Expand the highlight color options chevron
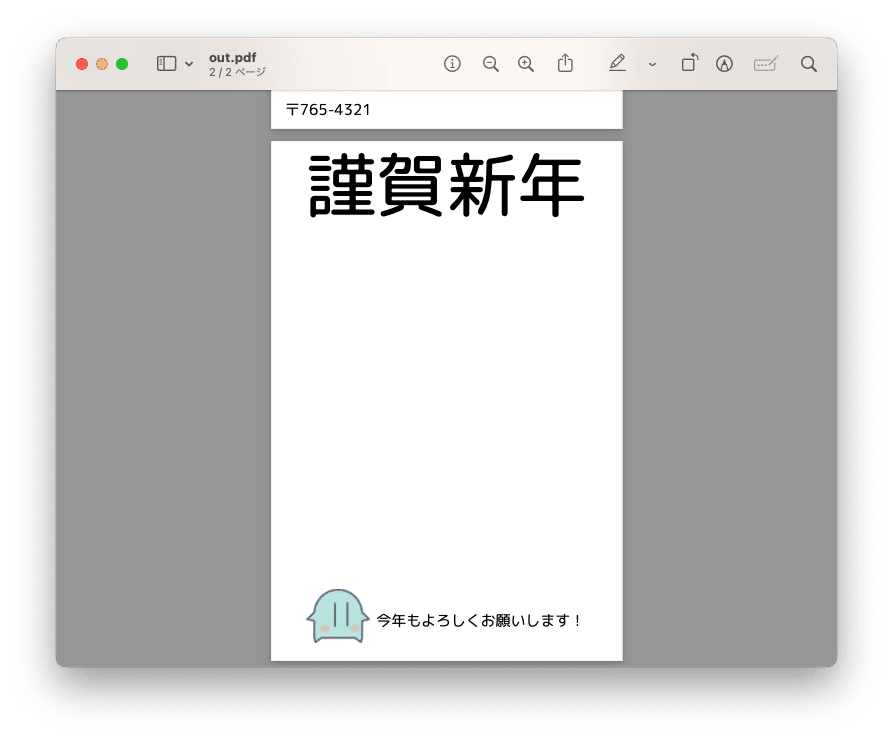893x741 pixels. pyautogui.click(x=653, y=64)
